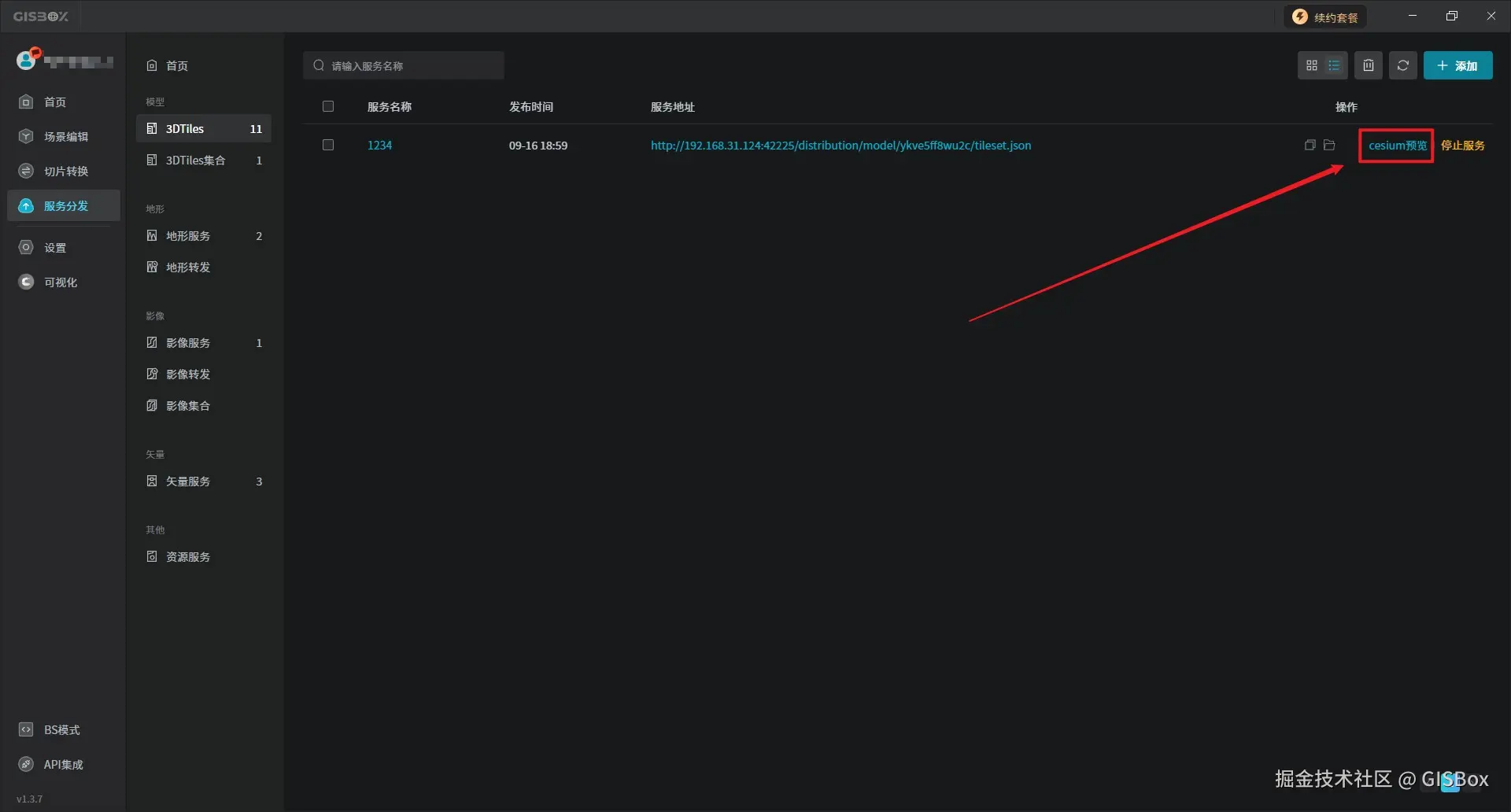The width and height of the screenshot is (1511, 812).
Task: Click publish time 09-16 18:59
Action: click(538, 146)
